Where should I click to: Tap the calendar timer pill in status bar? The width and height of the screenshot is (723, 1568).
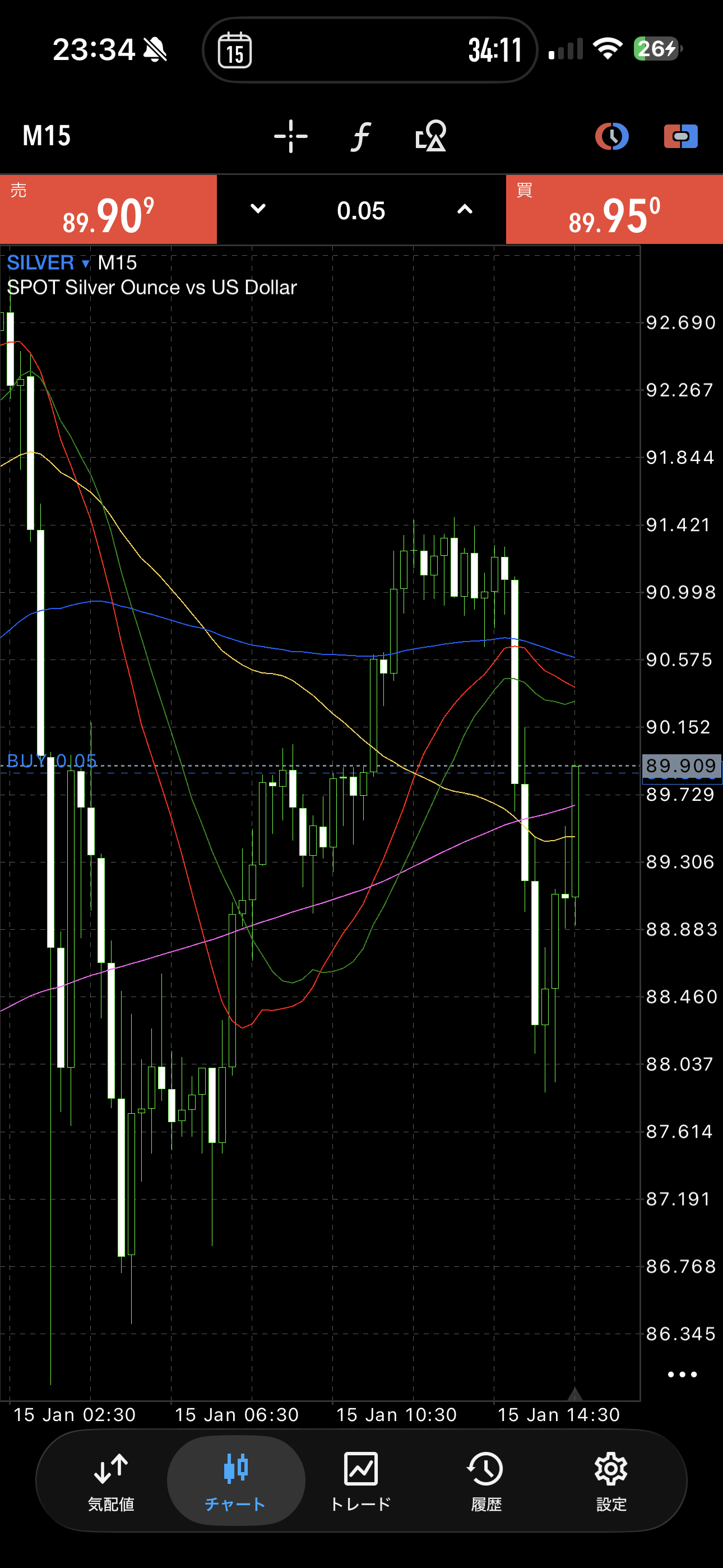tap(369, 50)
